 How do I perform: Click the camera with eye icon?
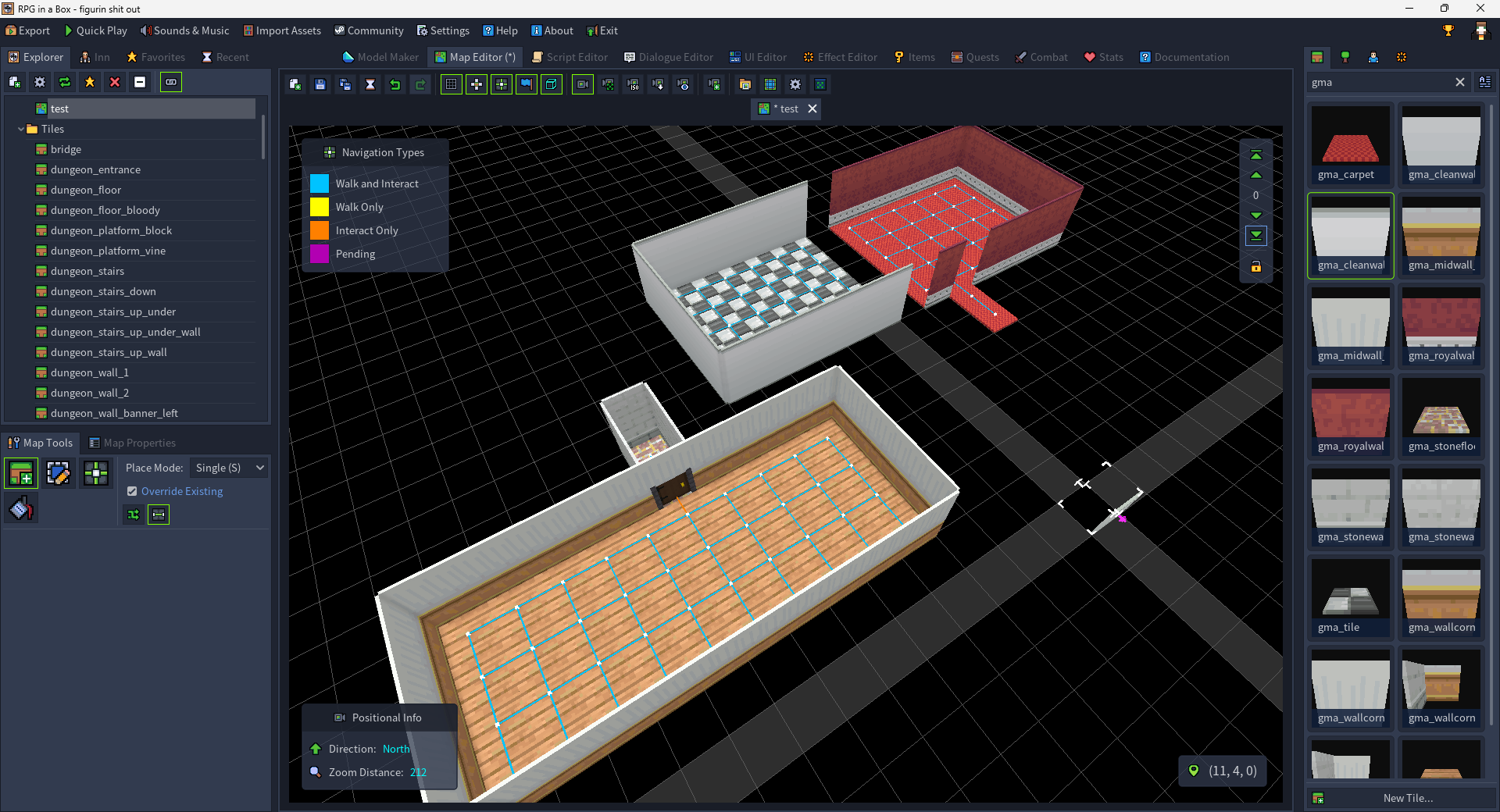684,84
